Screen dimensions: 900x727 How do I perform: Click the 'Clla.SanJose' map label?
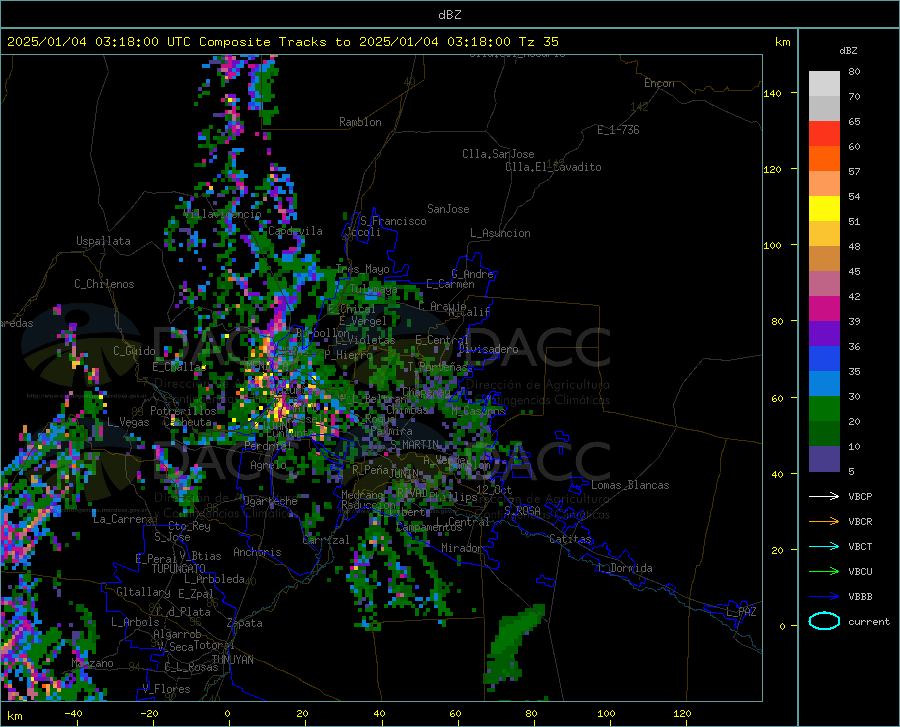click(x=498, y=154)
